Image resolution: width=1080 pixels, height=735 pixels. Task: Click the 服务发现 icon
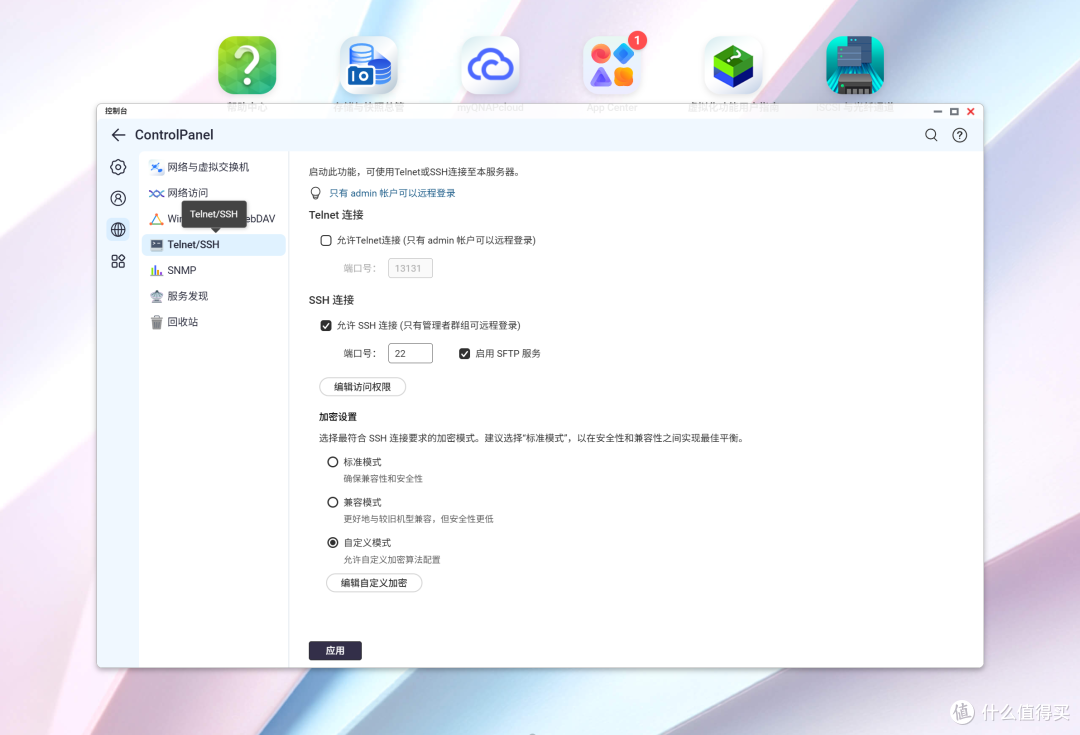pyautogui.click(x=156, y=296)
